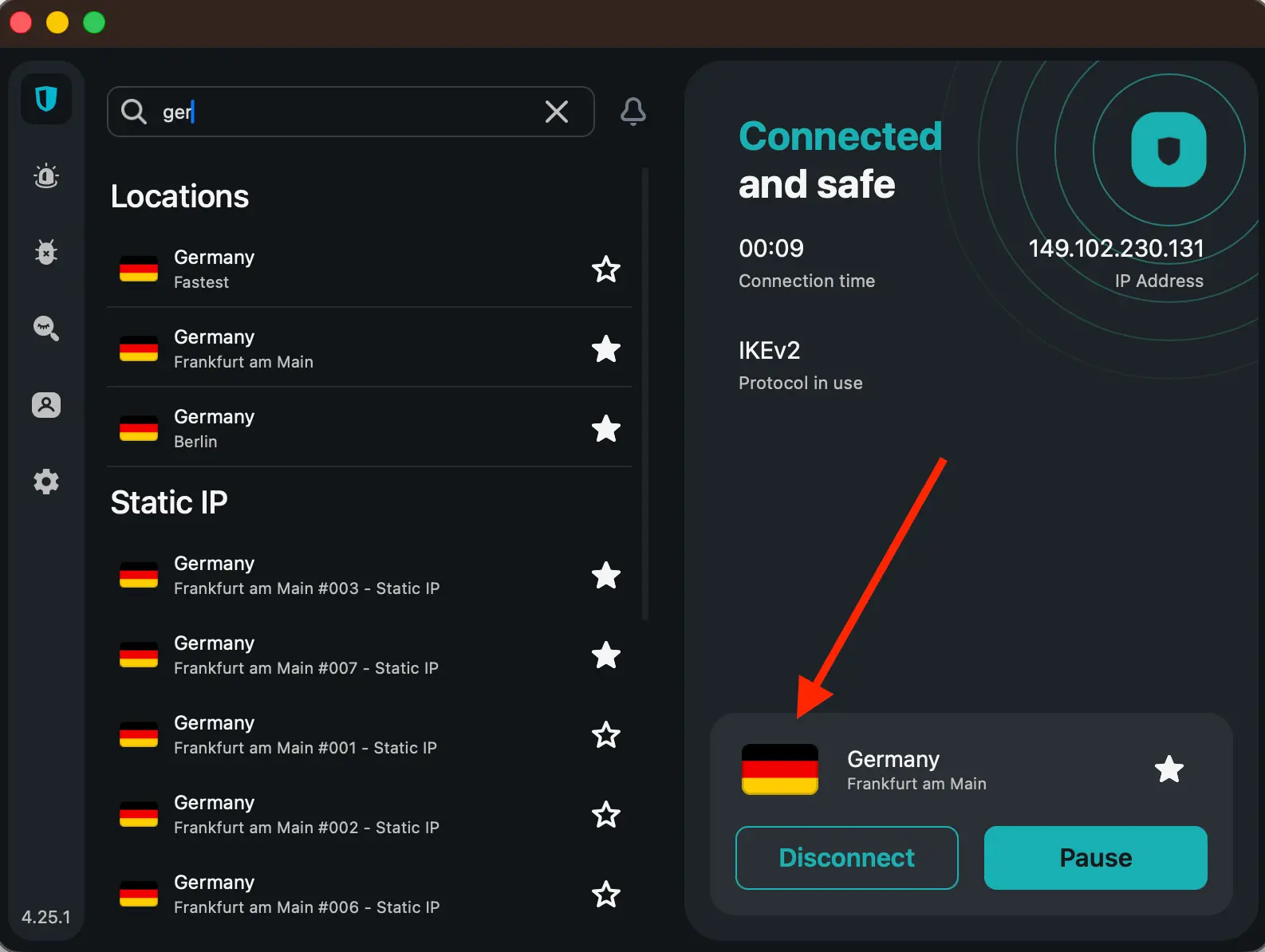Screen dimensions: 1265x952
Task: Unfavorite Frankfurt am Main #003 Static IP
Action: (606, 576)
